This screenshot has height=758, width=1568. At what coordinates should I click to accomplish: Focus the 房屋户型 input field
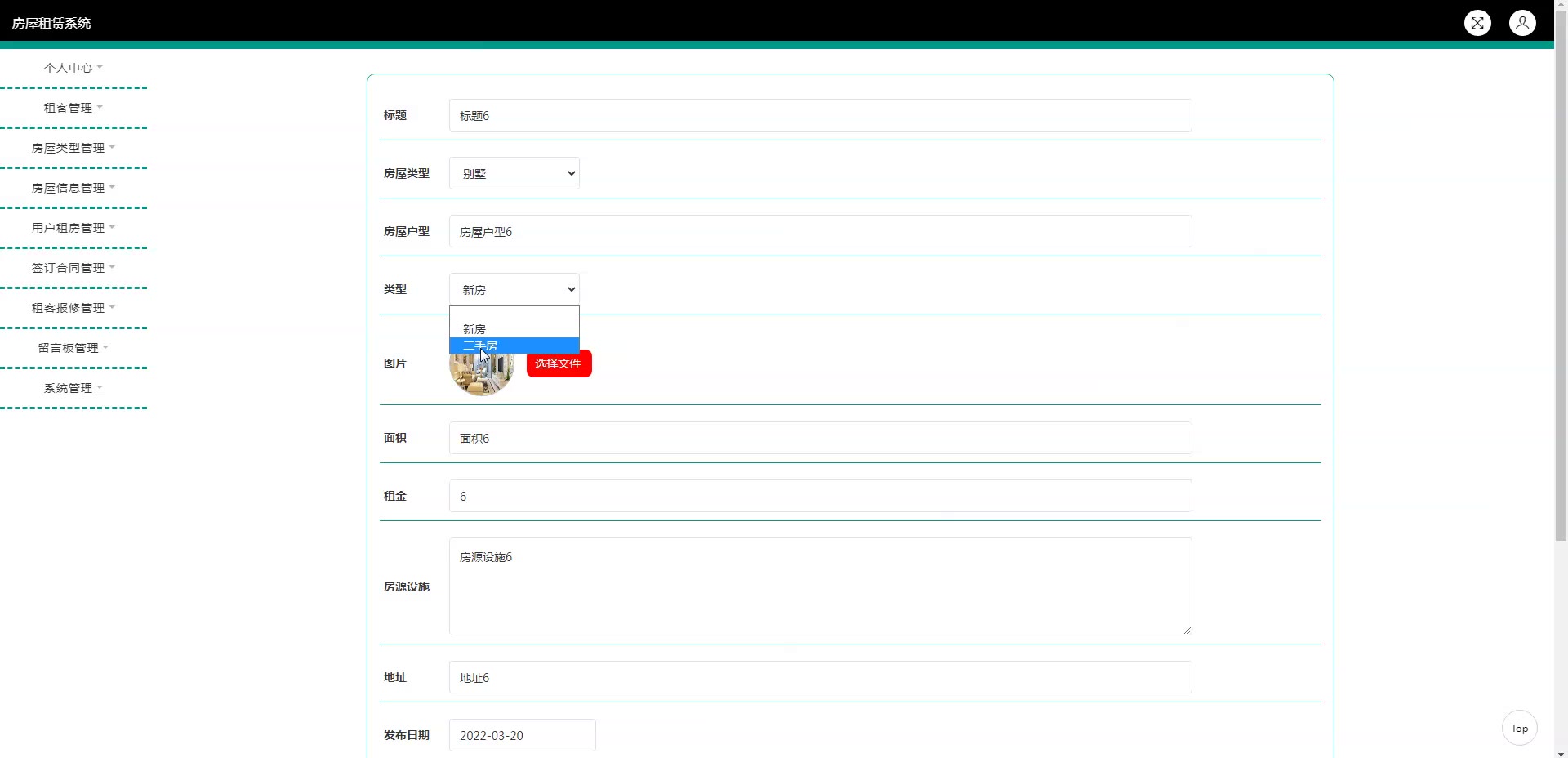[x=820, y=231]
